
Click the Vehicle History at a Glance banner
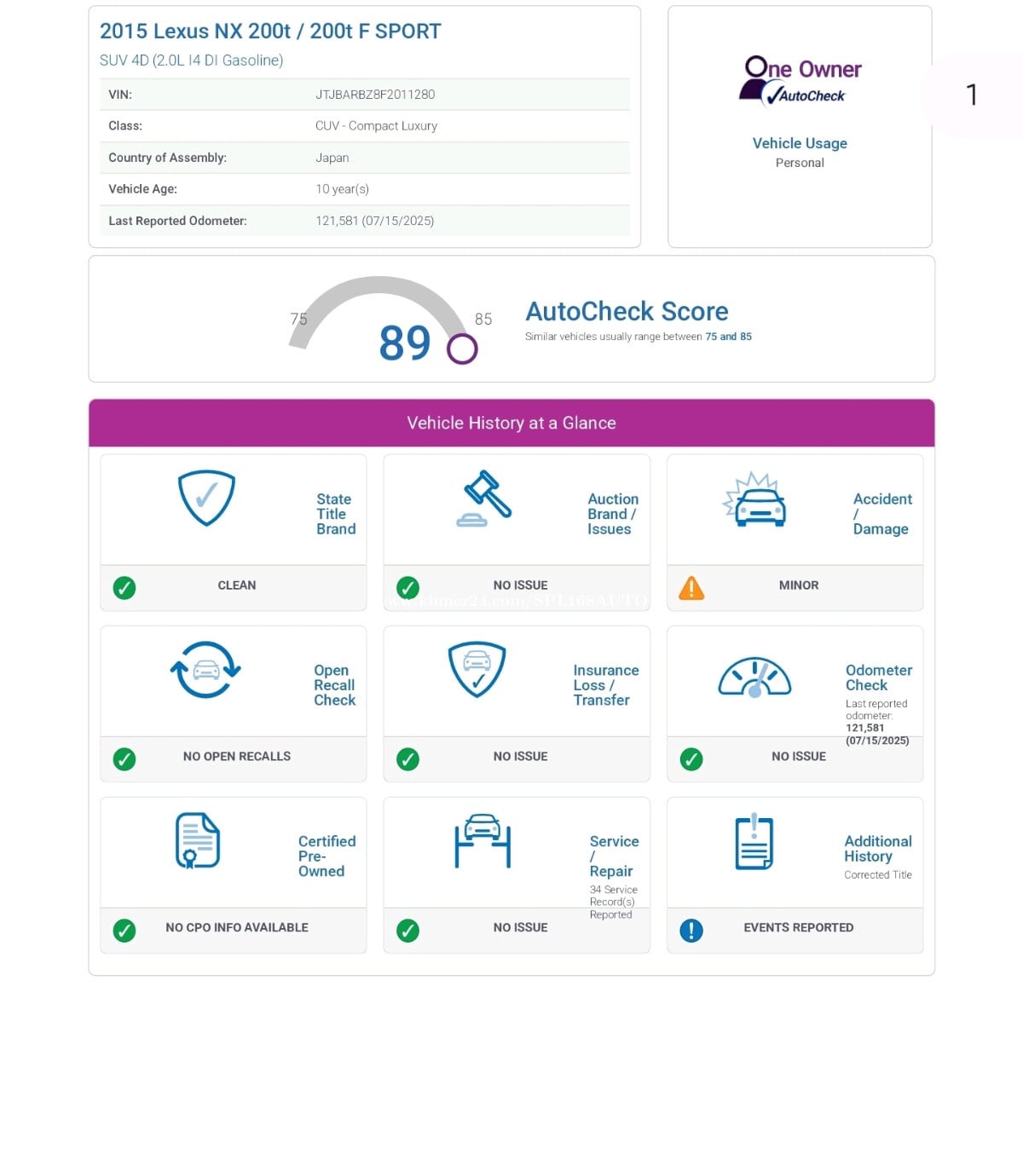[x=511, y=423]
